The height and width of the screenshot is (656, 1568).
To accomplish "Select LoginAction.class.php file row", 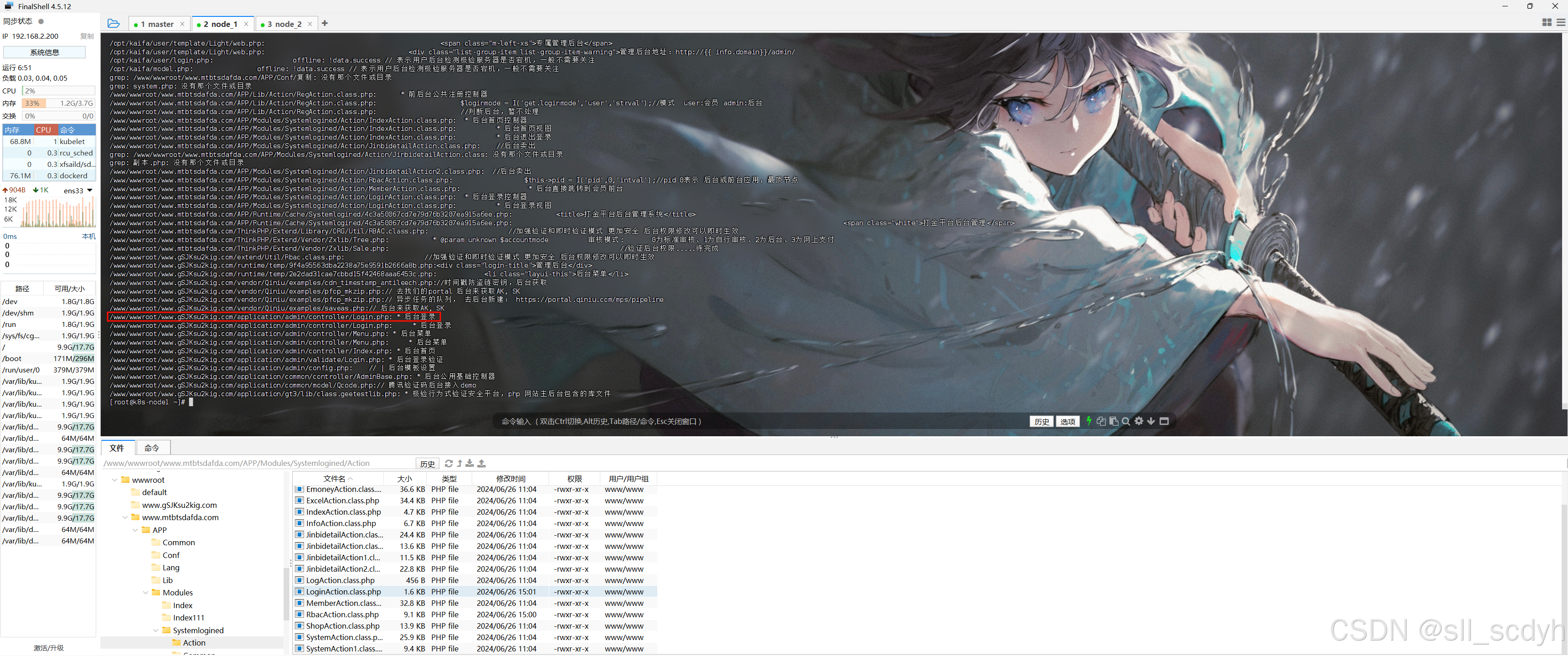I will tap(475, 592).
